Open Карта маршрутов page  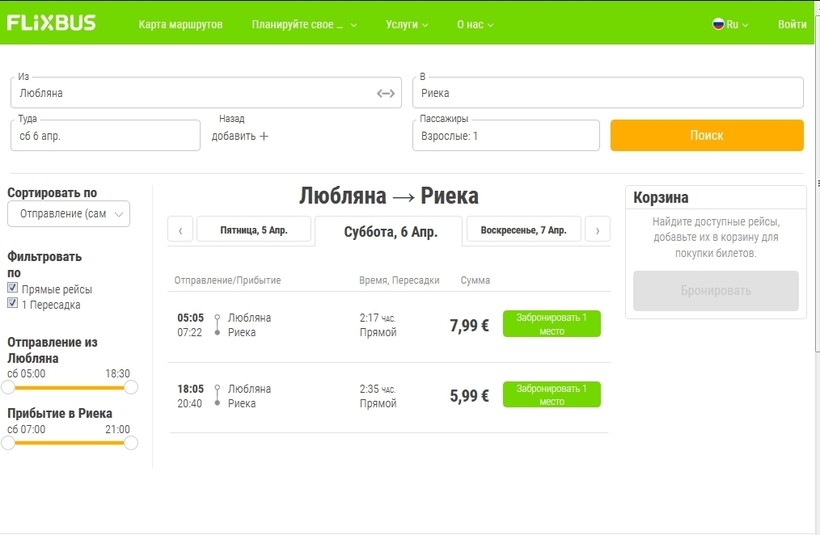tap(180, 24)
